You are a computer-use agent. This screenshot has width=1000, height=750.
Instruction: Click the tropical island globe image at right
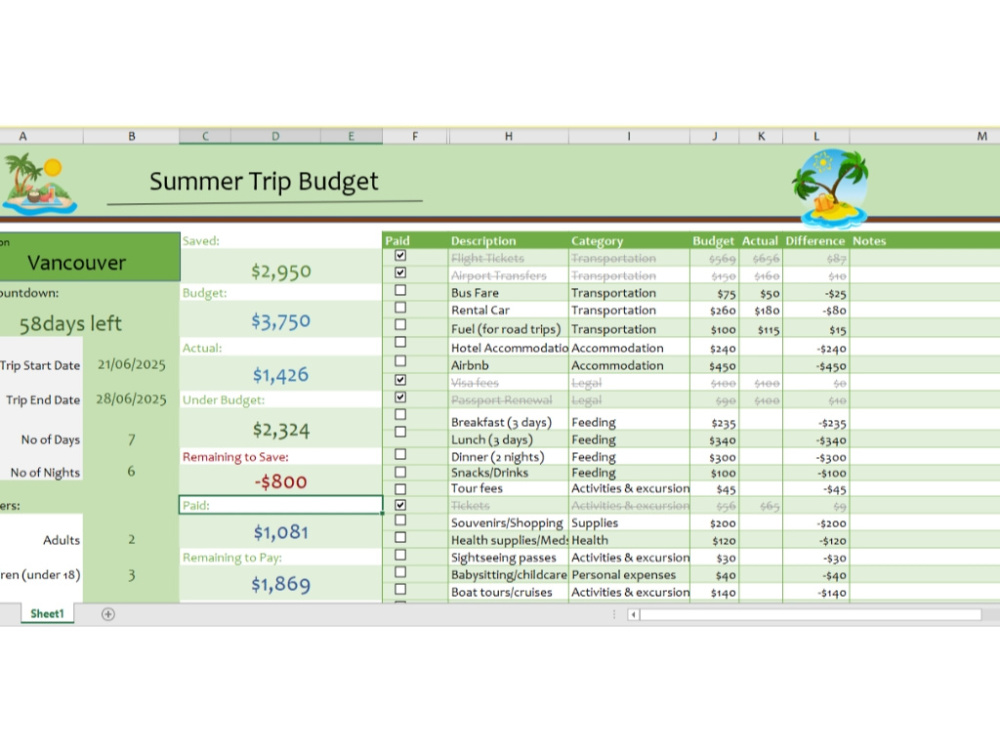click(x=830, y=188)
